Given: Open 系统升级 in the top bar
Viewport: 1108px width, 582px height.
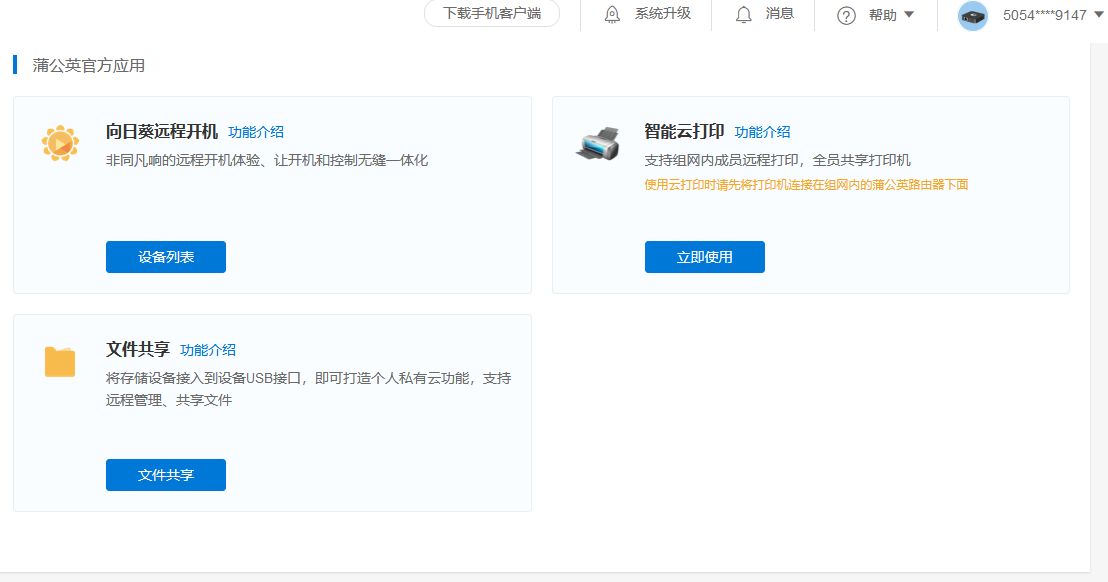Looking at the screenshot, I should click(x=662, y=13).
